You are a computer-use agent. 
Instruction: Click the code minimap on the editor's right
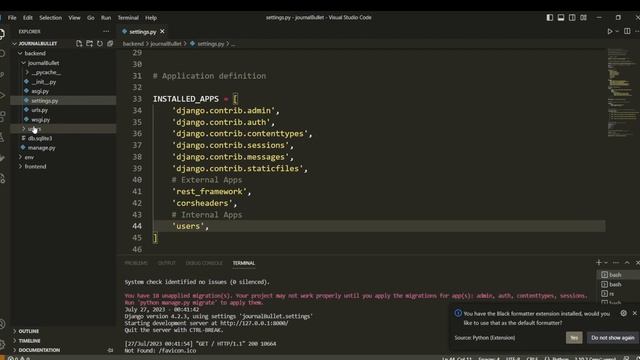click(x=621, y=94)
